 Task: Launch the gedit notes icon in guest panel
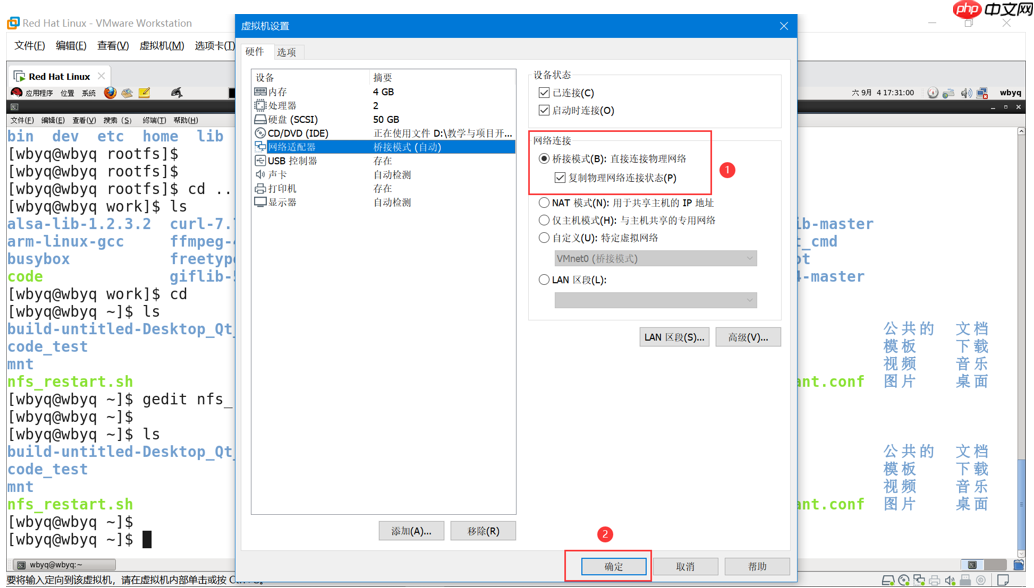[x=143, y=94]
